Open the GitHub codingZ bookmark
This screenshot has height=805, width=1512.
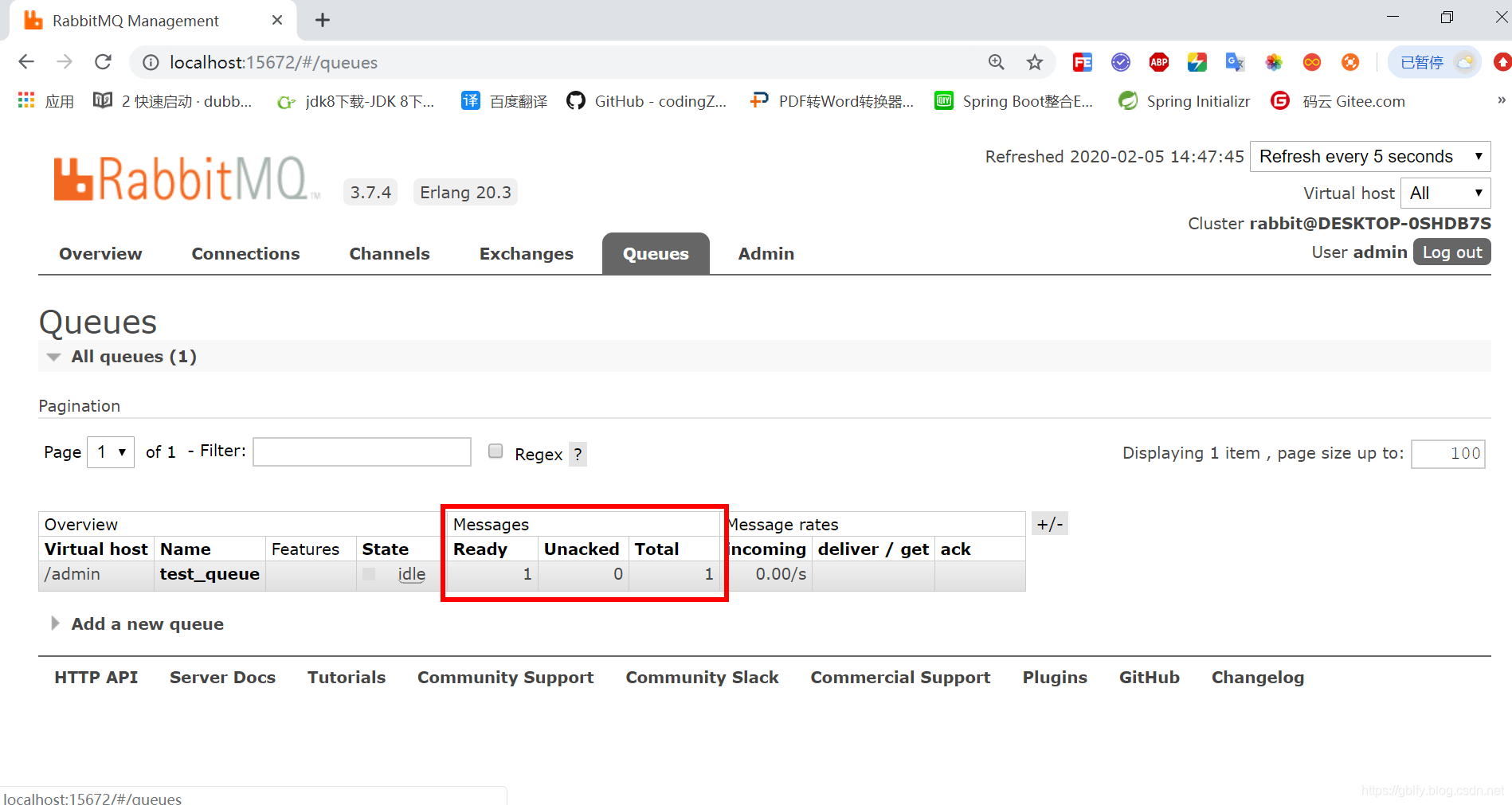(x=646, y=101)
